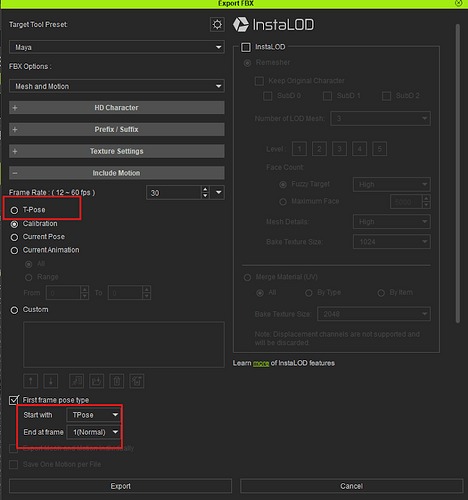Click the load-into-folder icon below Custom list
The height and width of the screenshot is (500, 468).
[97, 381]
